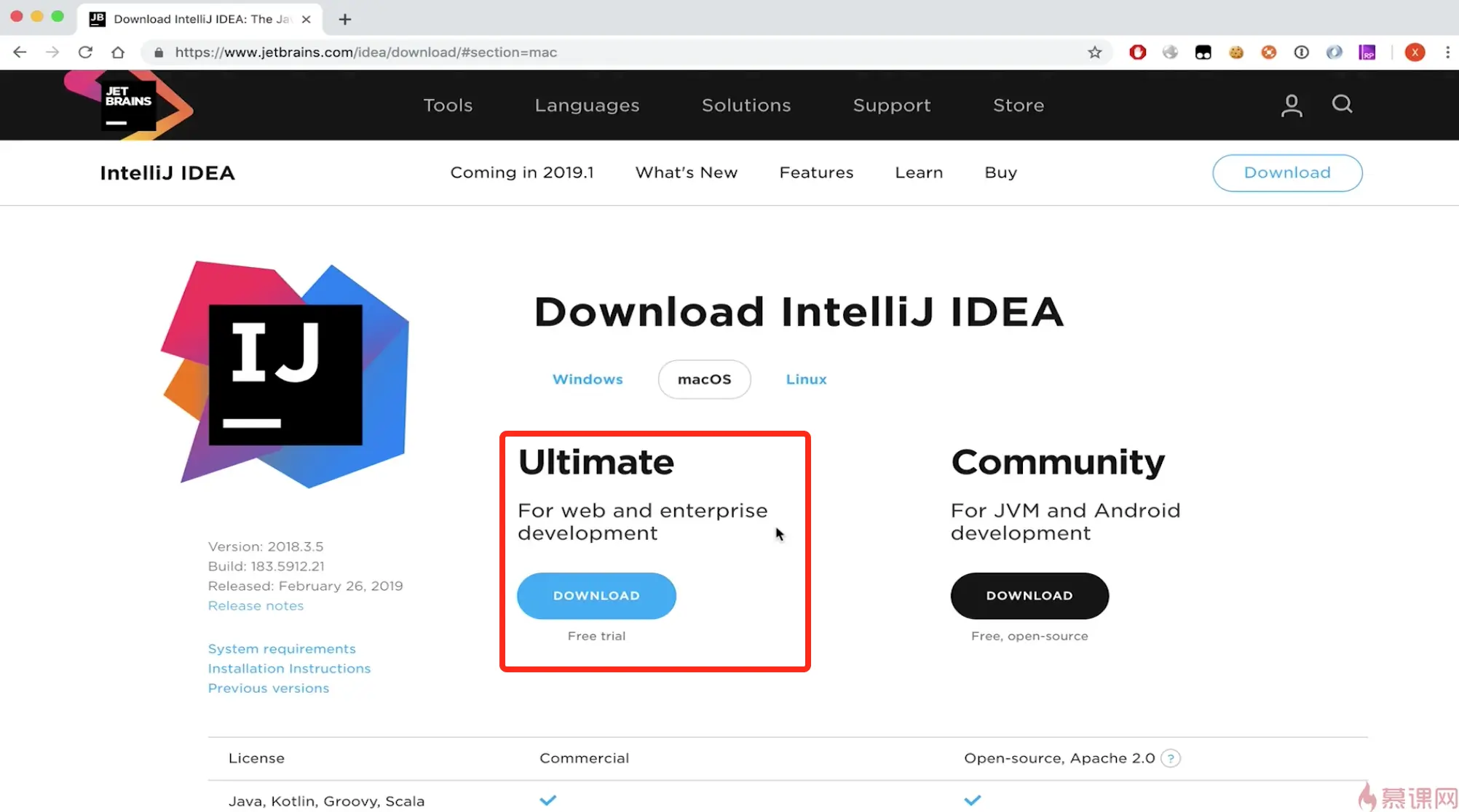
Task: Open the Languages menu
Action: (x=587, y=105)
